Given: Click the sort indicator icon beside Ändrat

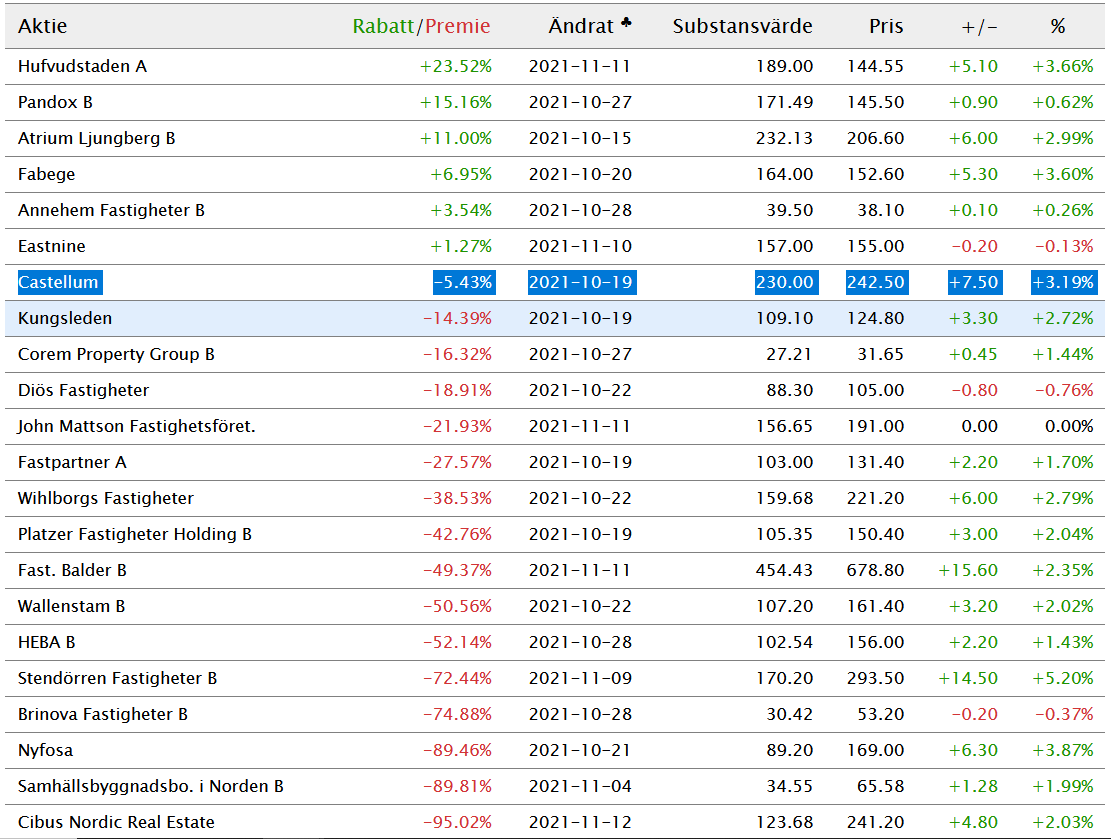Looking at the screenshot, I should [x=626, y=23].
